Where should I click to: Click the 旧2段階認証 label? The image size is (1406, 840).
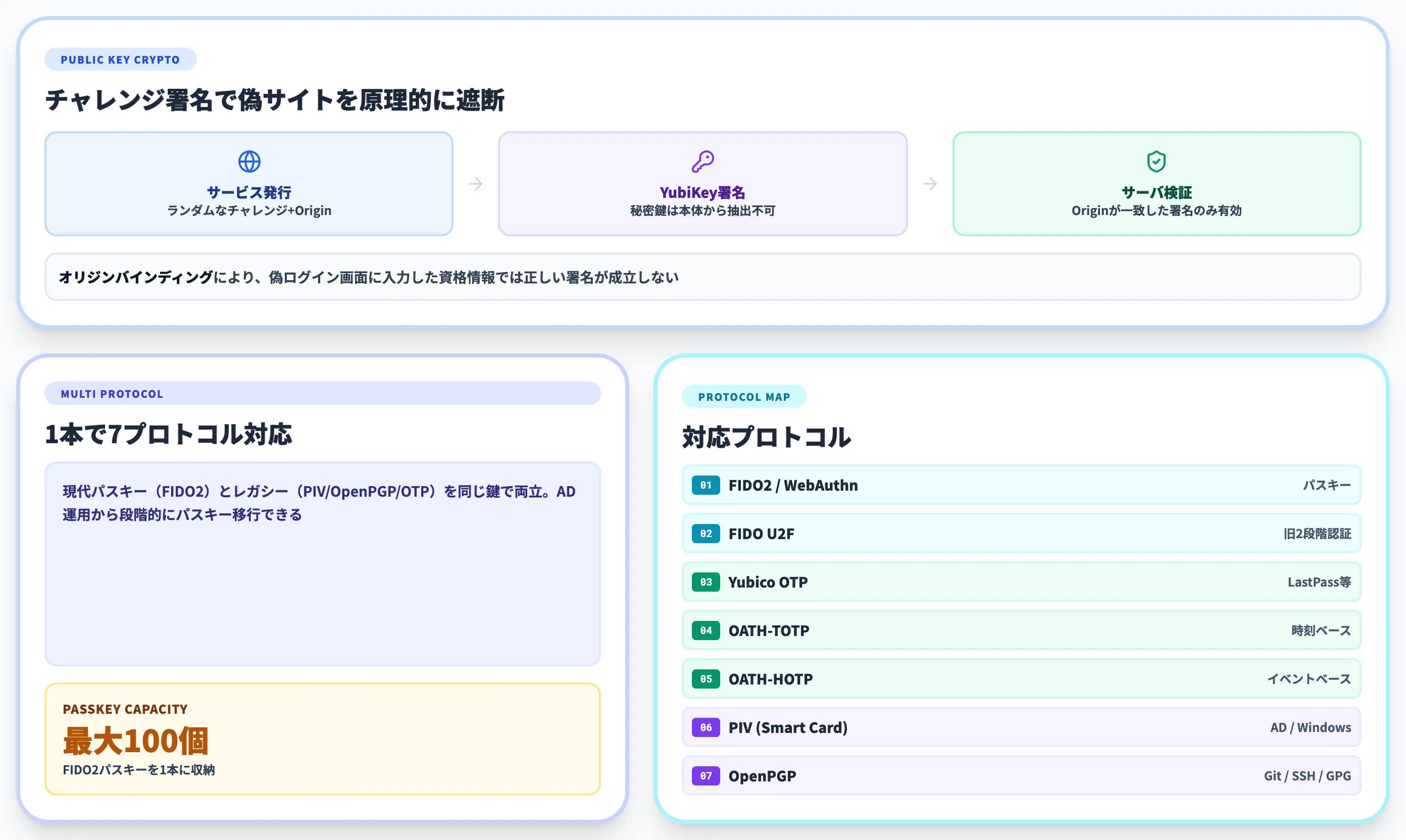(1317, 534)
